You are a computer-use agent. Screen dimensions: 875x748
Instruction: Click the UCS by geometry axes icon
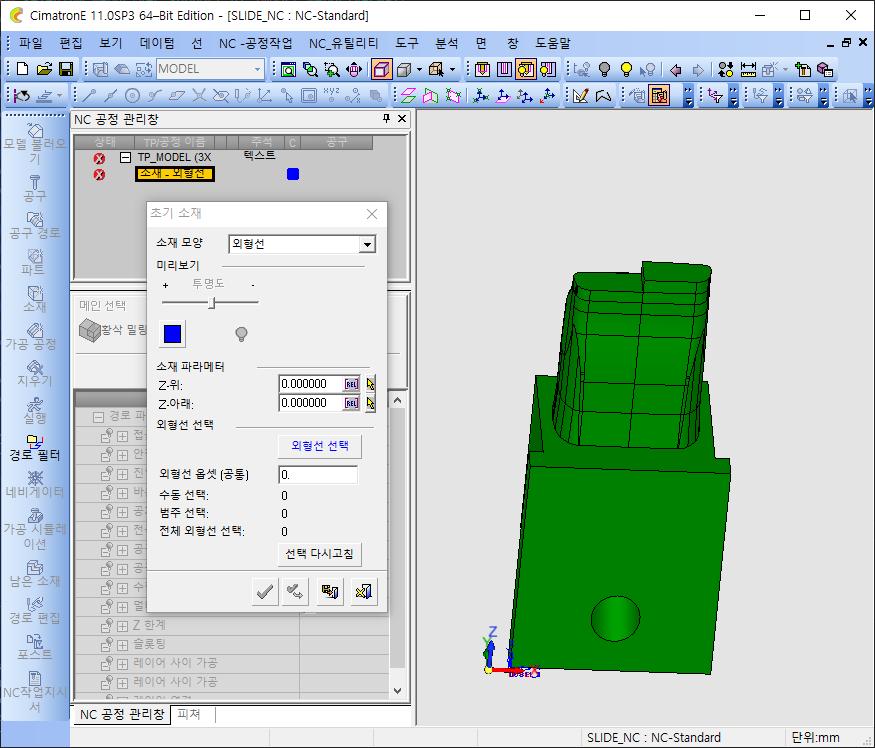pos(480,95)
